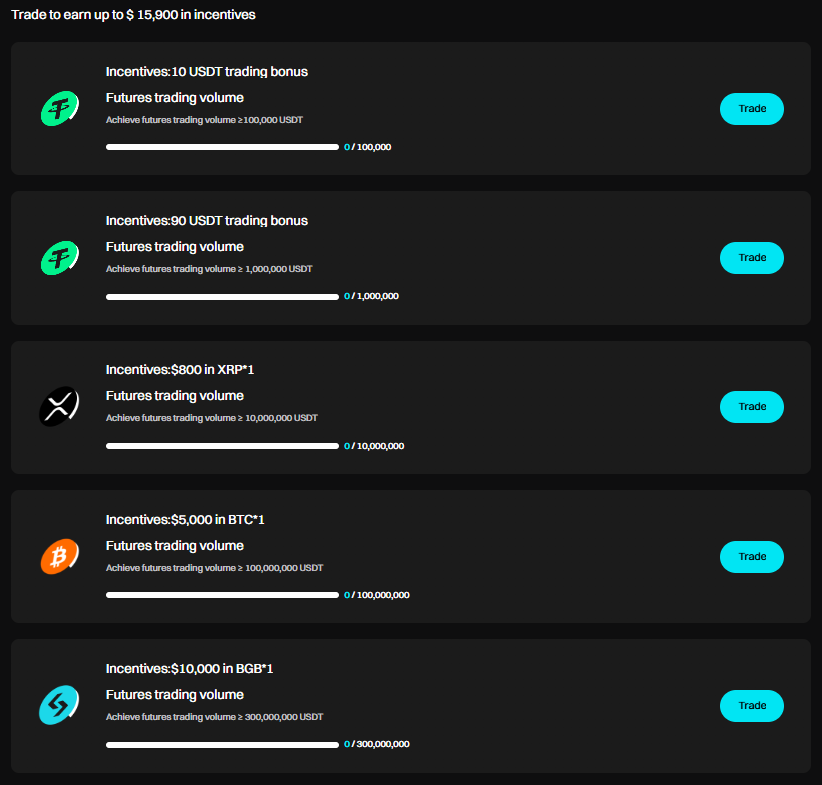Select the 'Incentives:10 USDT trading bonus' heading
The width and height of the screenshot is (822, 785).
pos(207,72)
